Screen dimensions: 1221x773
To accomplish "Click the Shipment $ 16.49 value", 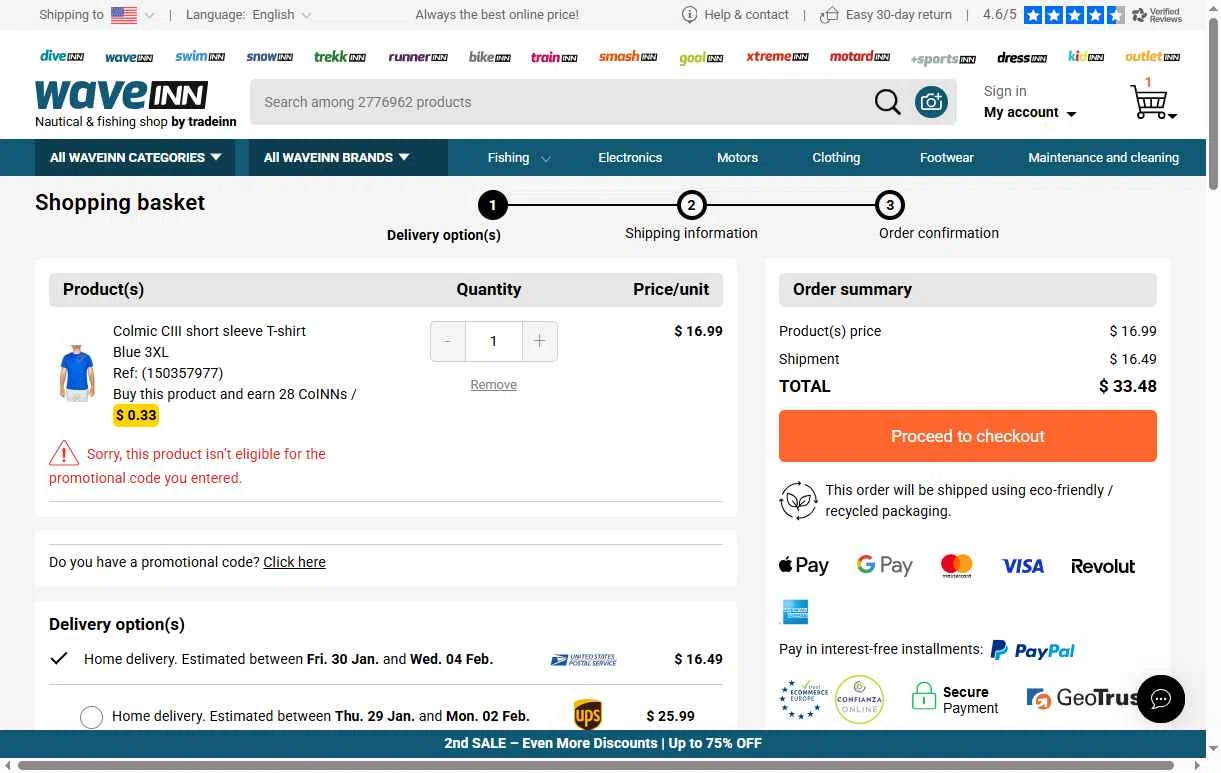I will click(1133, 359).
